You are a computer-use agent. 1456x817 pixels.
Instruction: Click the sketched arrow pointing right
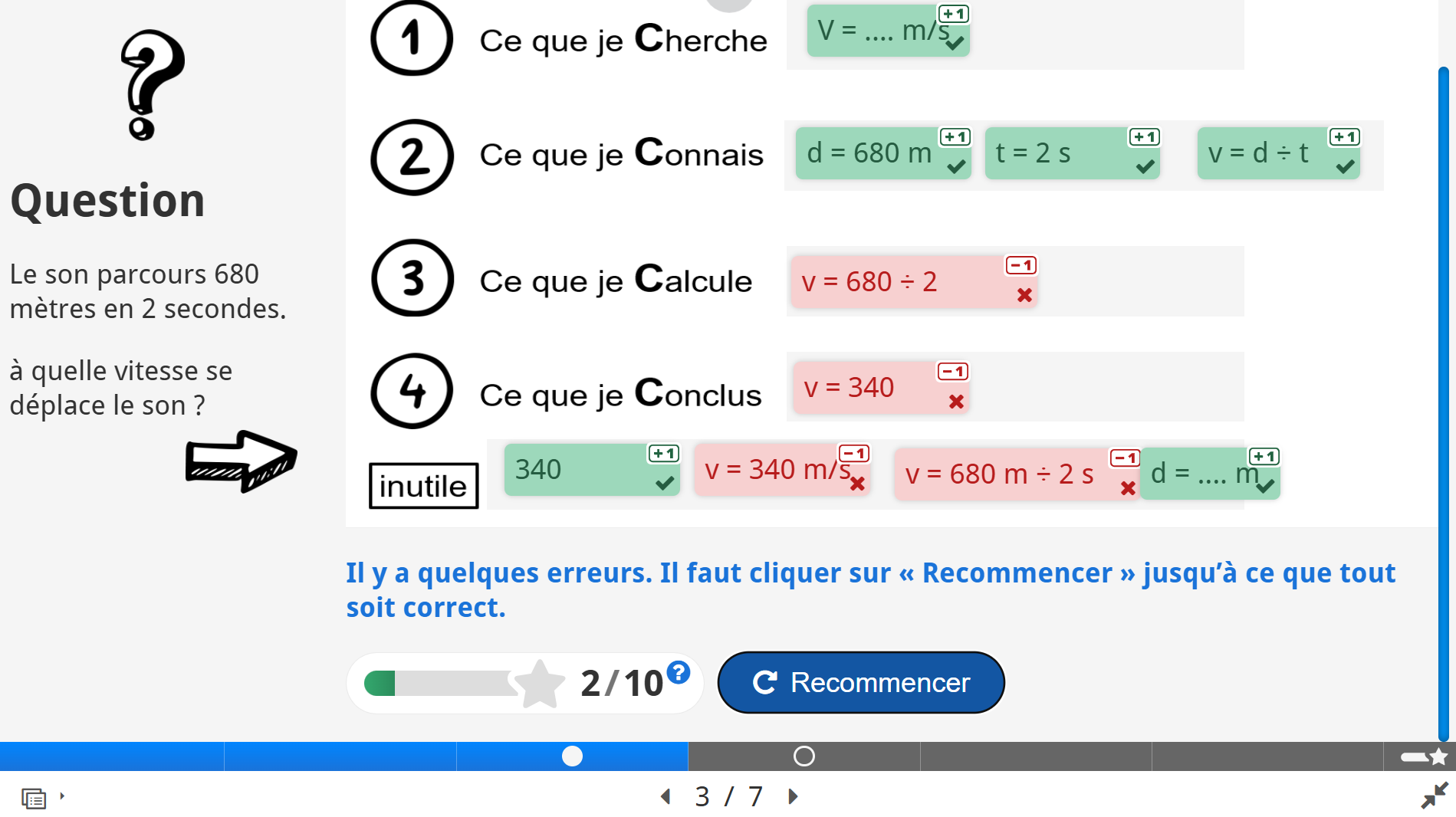(x=241, y=461)
